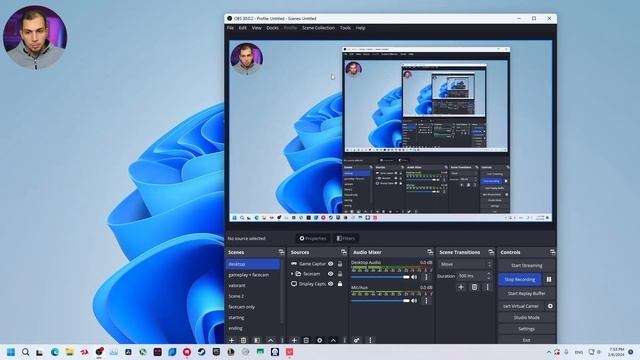Open the Docks menu
640x360 pixels.
coord(272,28)
